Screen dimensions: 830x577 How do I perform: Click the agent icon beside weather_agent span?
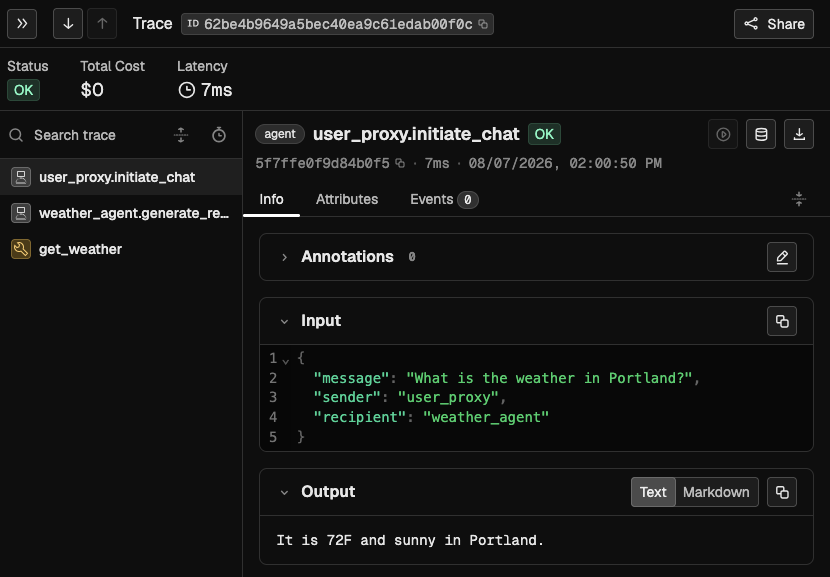21,213
